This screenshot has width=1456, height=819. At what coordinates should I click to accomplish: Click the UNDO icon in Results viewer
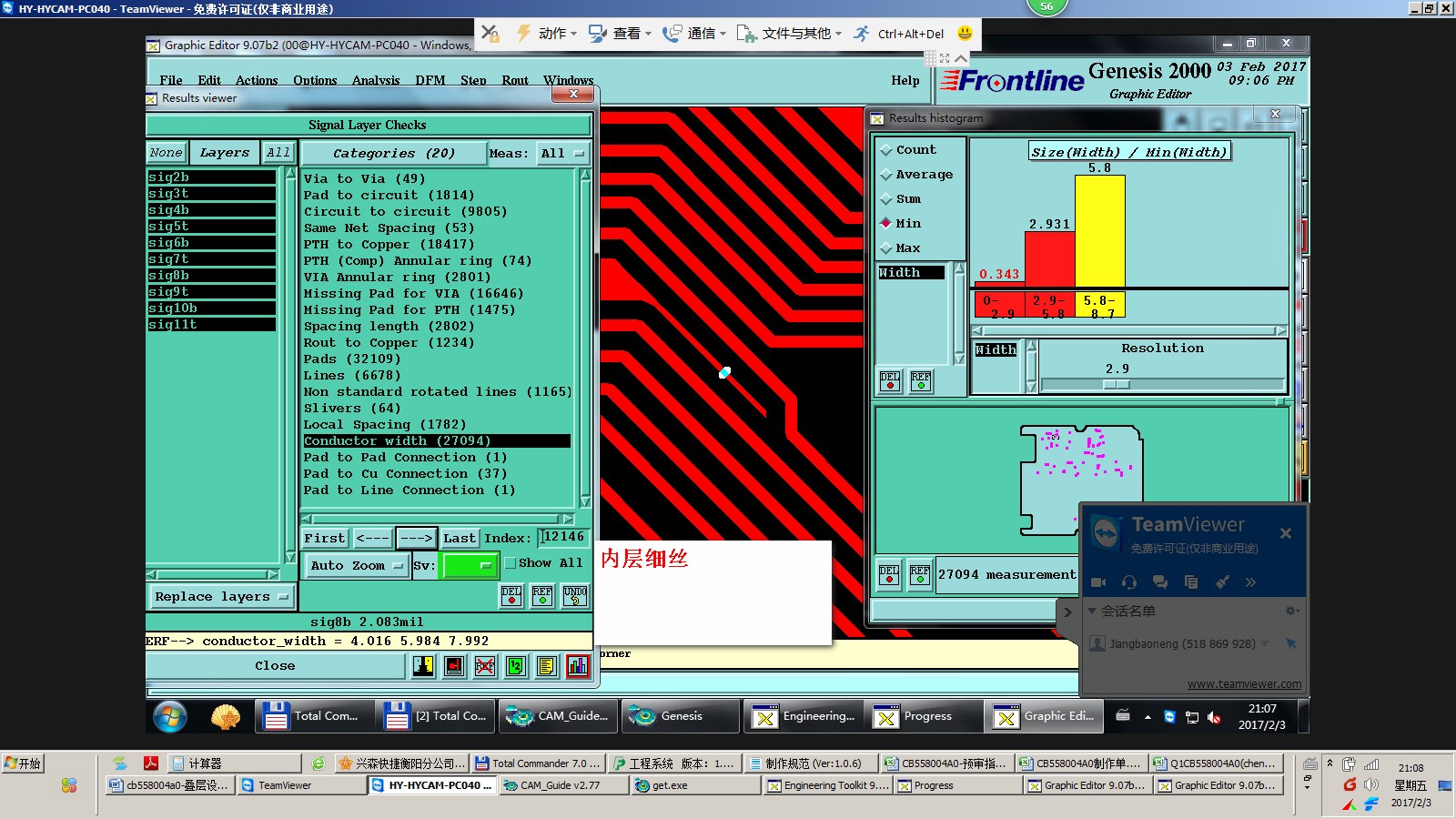[x=574, y=596]
